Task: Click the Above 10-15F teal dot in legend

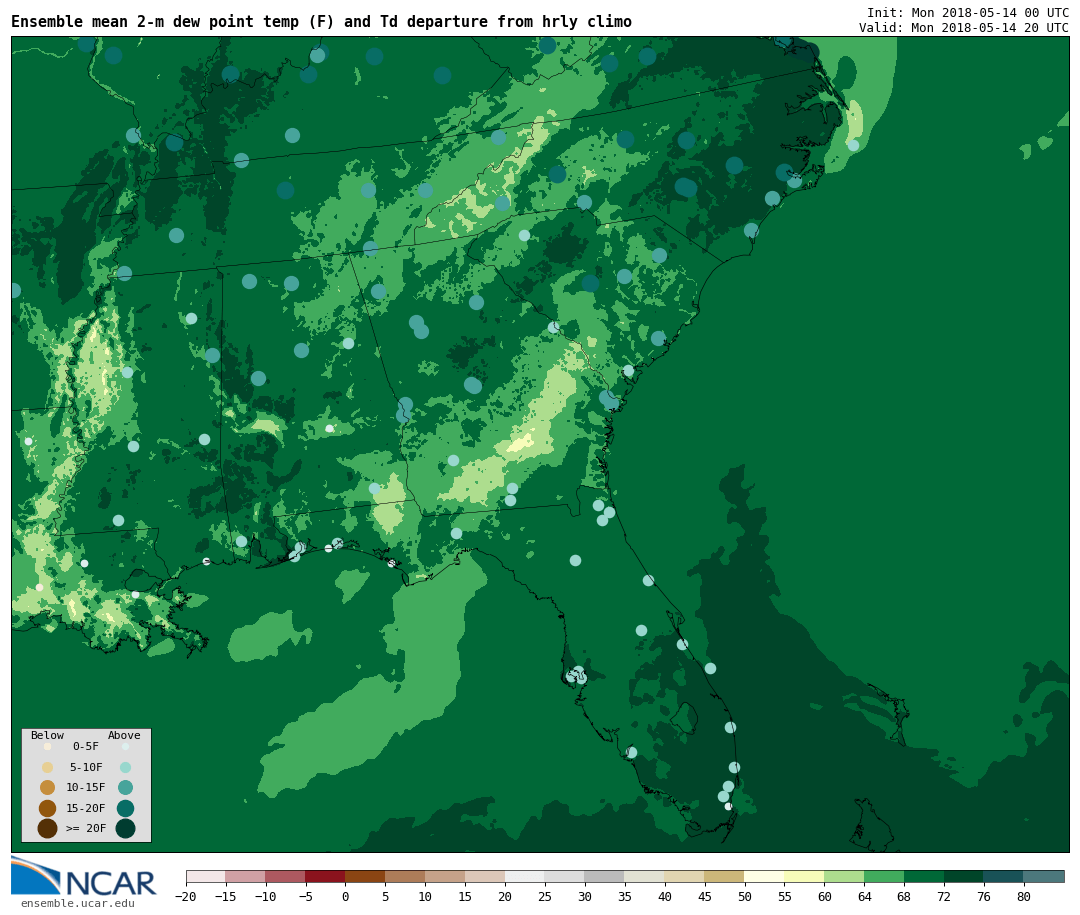Action: (125, 788)
